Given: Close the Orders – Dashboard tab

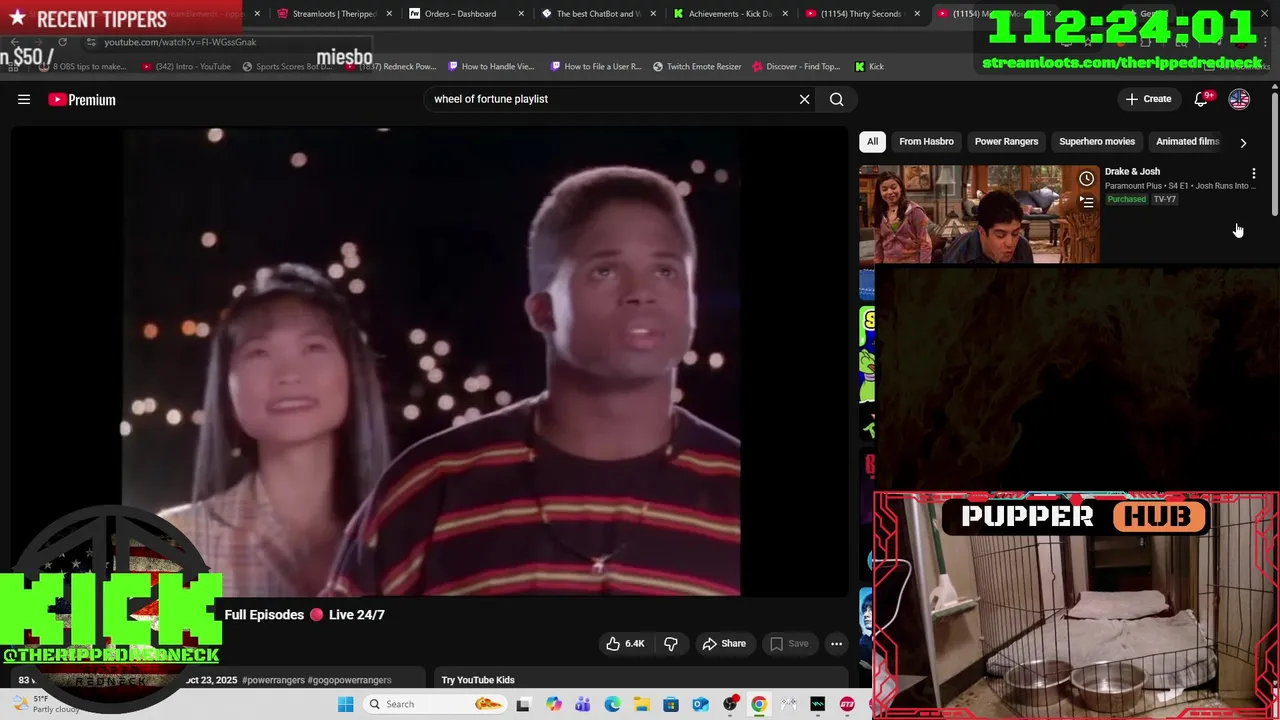Looking at the screenshot, I should pos(521,14).
